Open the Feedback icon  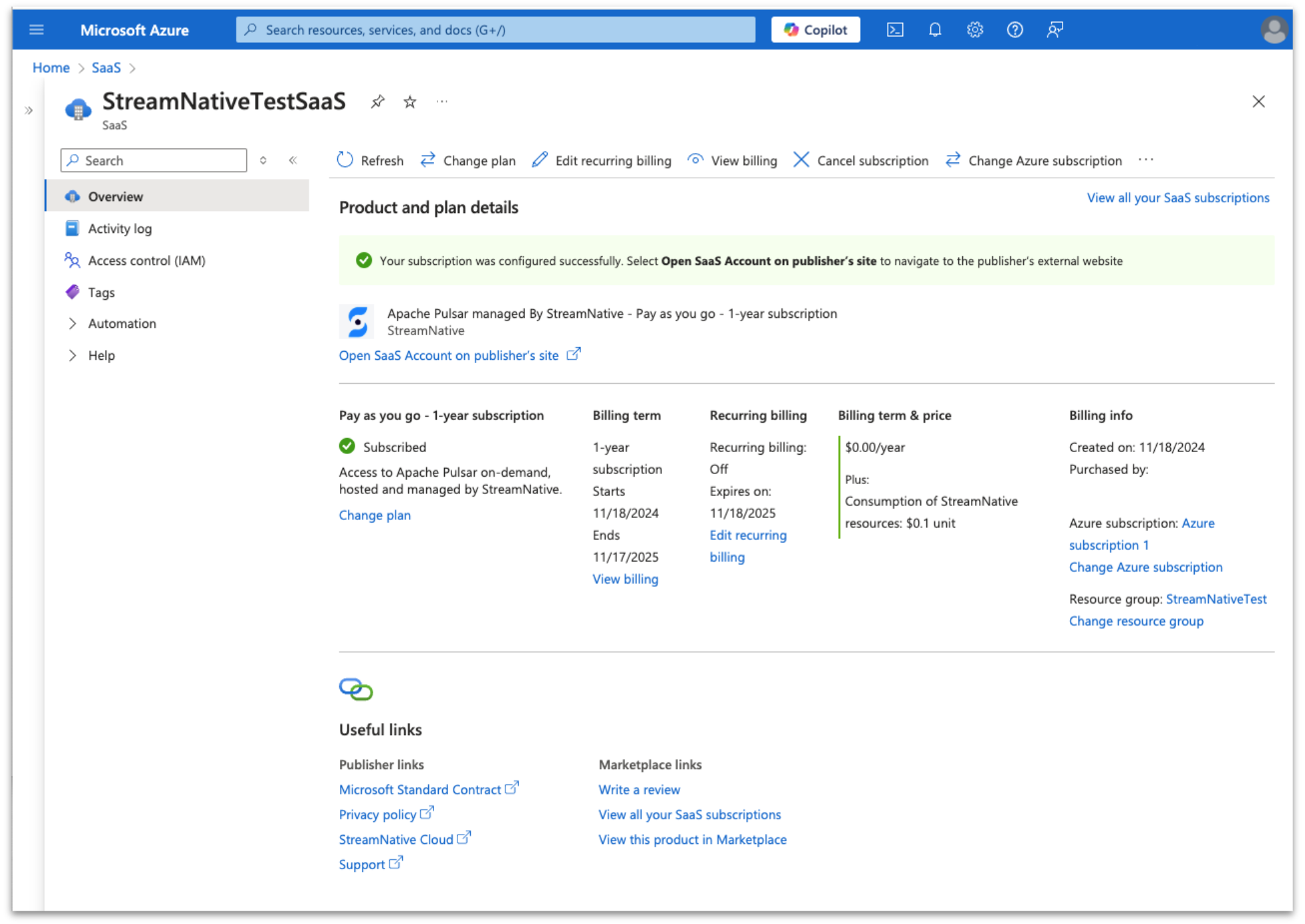[1055, 29]
